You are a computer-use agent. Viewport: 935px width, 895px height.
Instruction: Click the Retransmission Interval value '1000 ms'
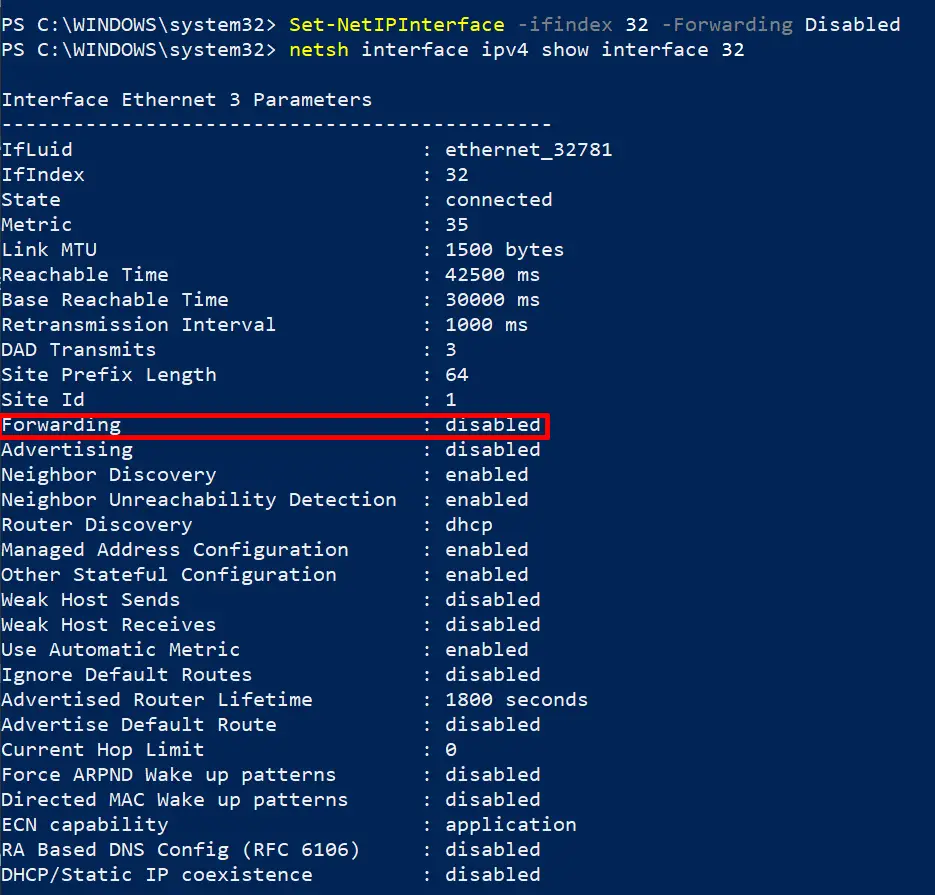pyautogui.click(x=486, y=325)
